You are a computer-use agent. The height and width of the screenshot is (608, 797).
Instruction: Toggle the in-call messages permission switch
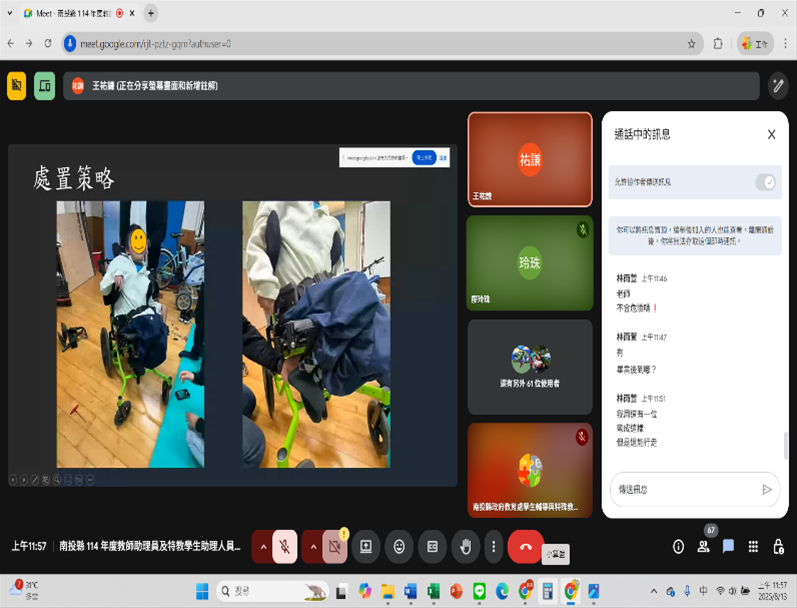coord(765,182)
